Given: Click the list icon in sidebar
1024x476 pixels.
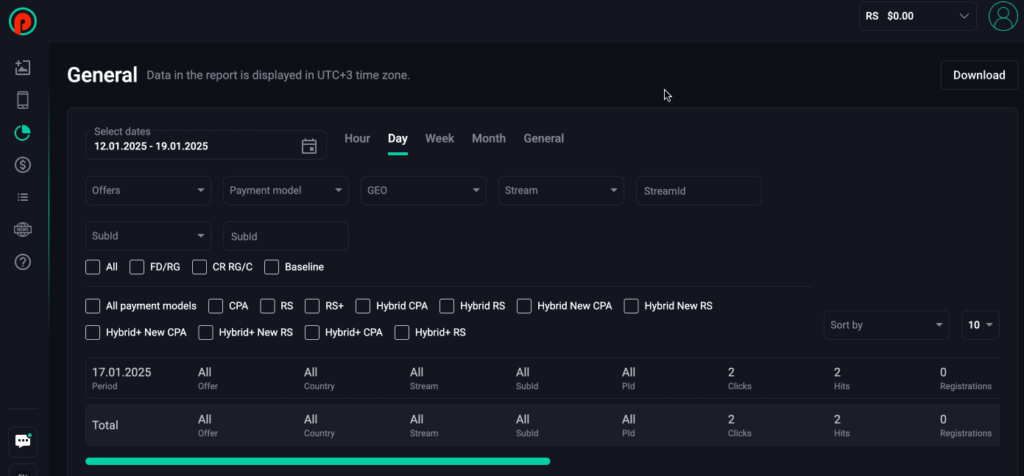Looking at the screenshot, I should click(x=23, y=197).
